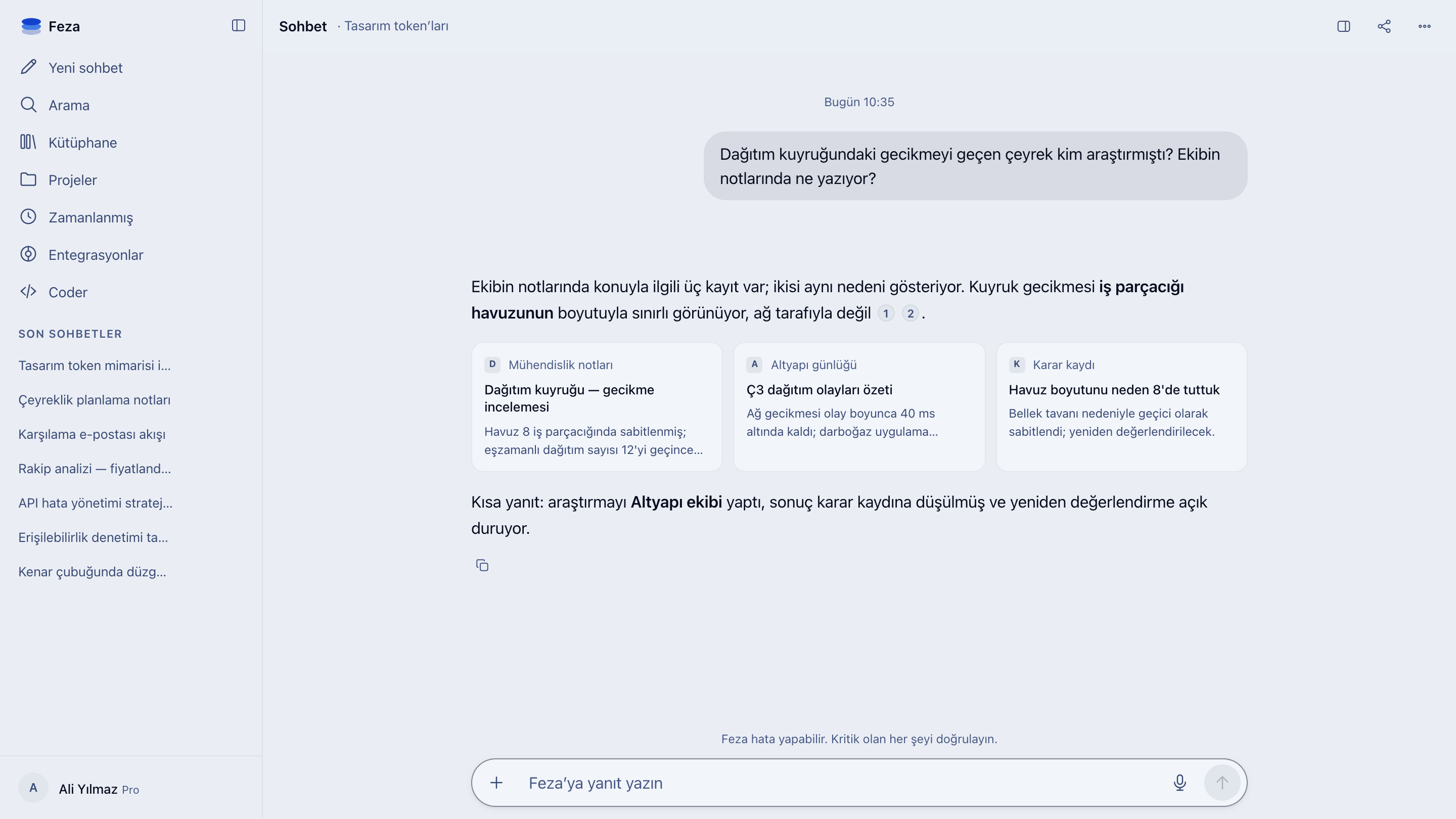Viewport: 1456px width, 819px height.
Task: Collapse the left sidebar panel icon
Action: (239, 25)
